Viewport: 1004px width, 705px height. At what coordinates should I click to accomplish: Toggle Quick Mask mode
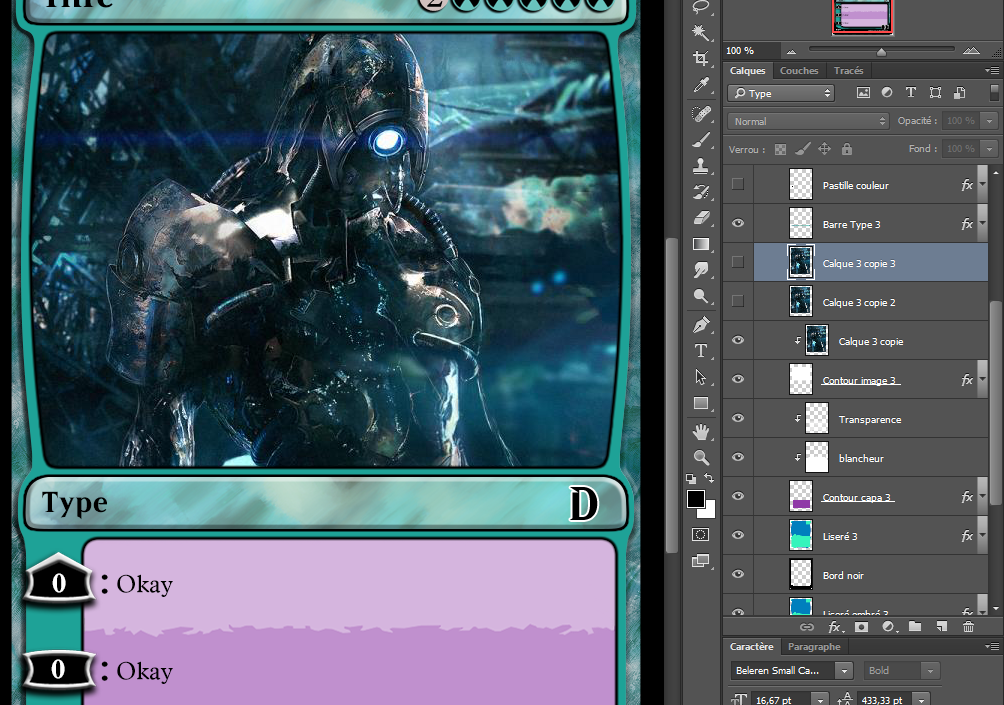(x=701, y=535)
